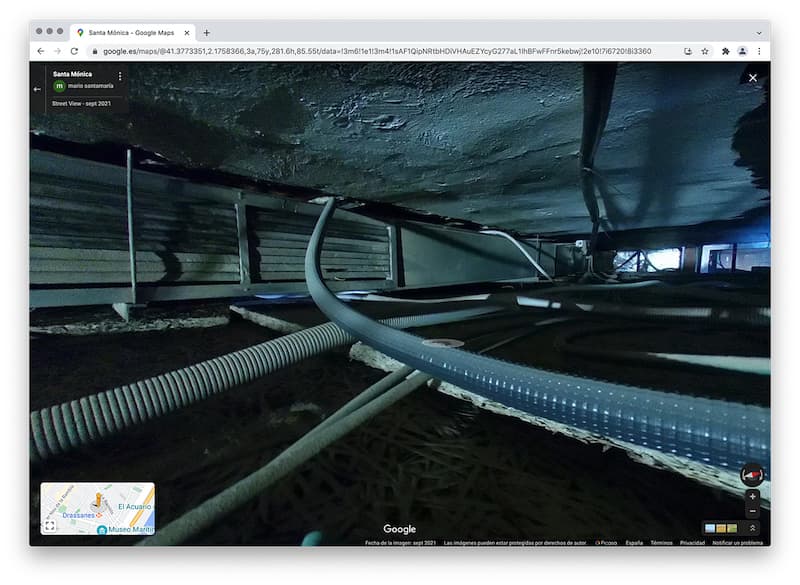Expand the minimap to fullscreen
This screenshot has width=800, height=585.
point(49,525)
